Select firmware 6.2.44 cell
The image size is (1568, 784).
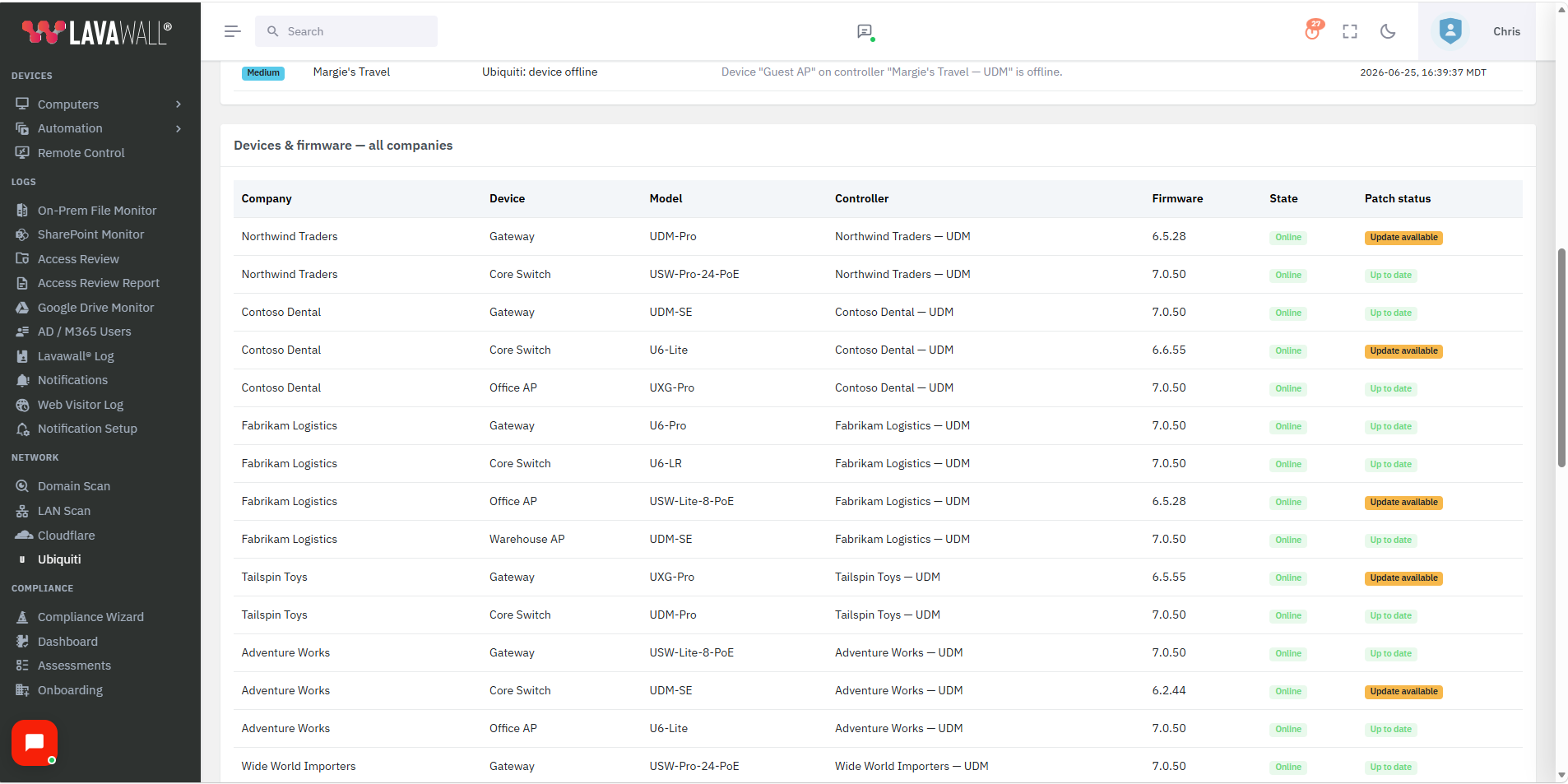pos(1169,690)
